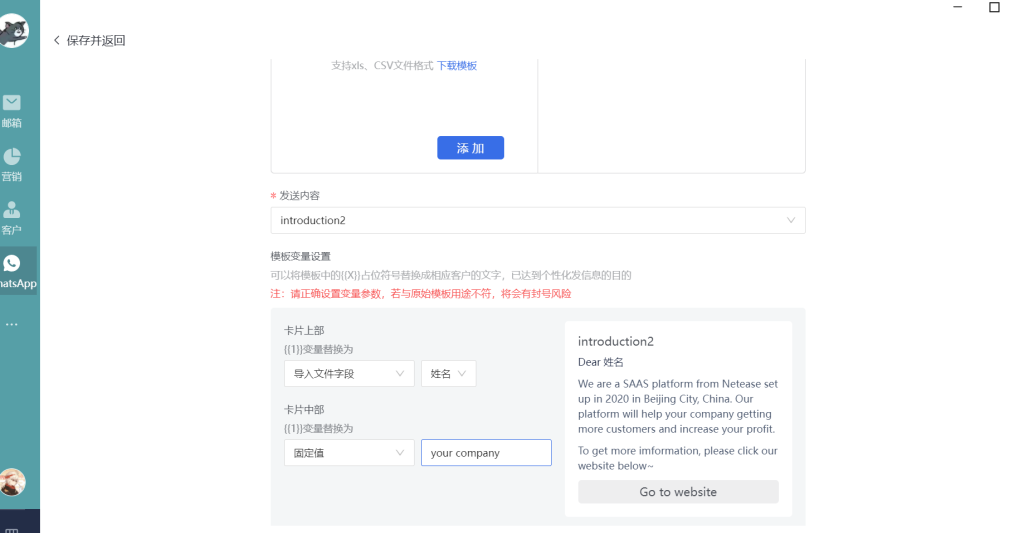Minimize the application window
Image resolution: width=1024 pixels, height=533 pixels.
pos(960,8)
